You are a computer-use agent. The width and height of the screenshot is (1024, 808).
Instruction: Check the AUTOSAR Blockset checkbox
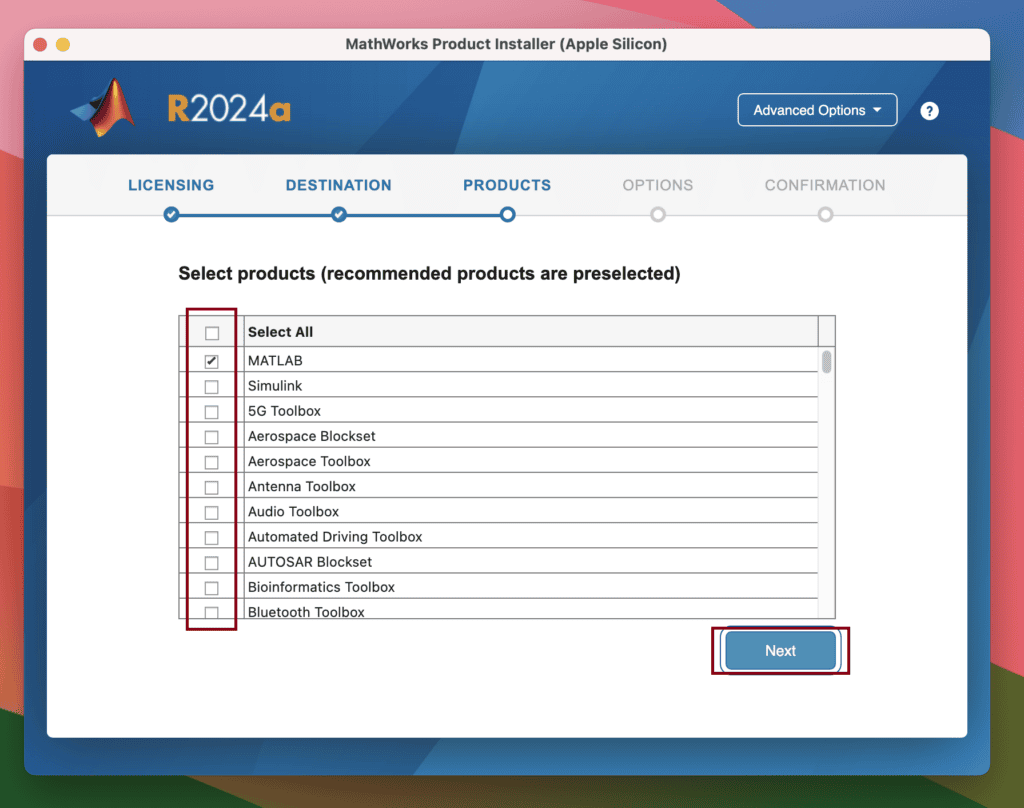coord(212,563)
